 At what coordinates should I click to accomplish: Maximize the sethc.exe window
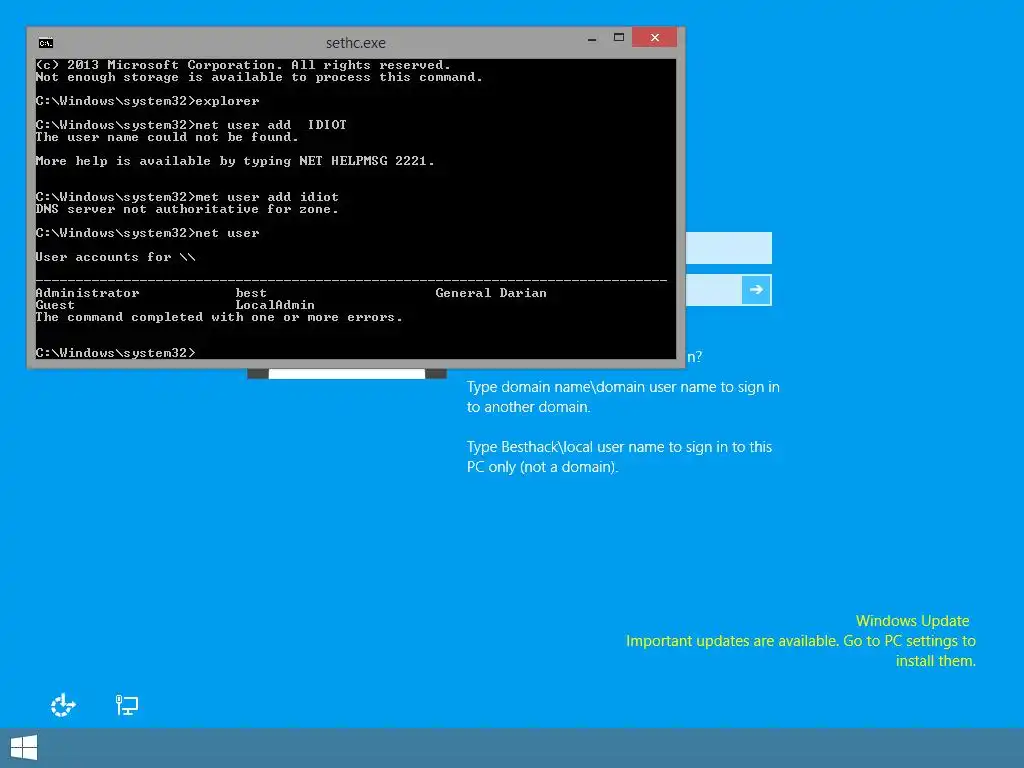click(x=618, y=38)
